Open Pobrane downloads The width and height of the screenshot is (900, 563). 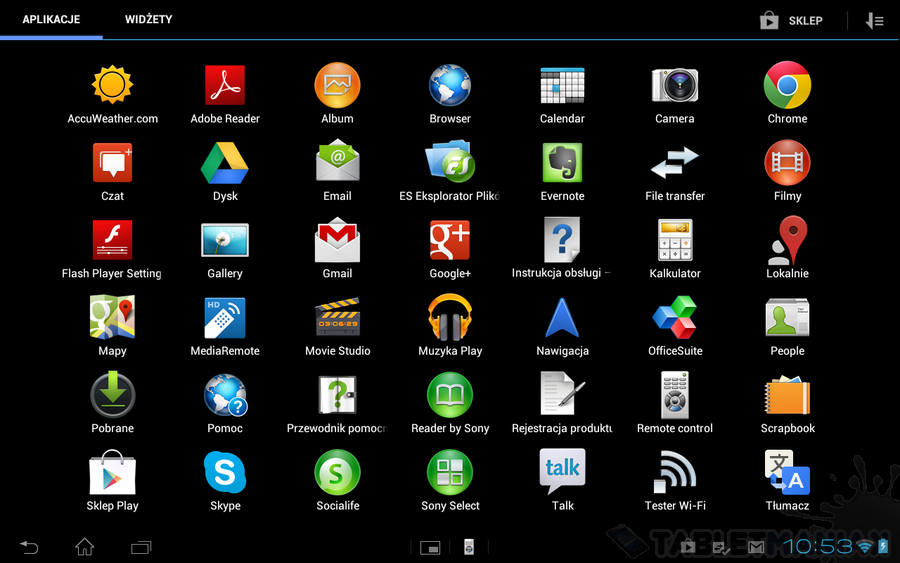pos(112,395)
